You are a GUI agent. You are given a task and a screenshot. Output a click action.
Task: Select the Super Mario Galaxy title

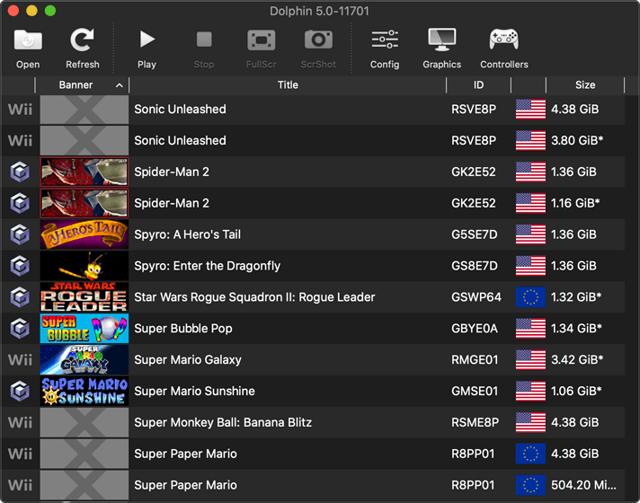(x=188, y=360)
